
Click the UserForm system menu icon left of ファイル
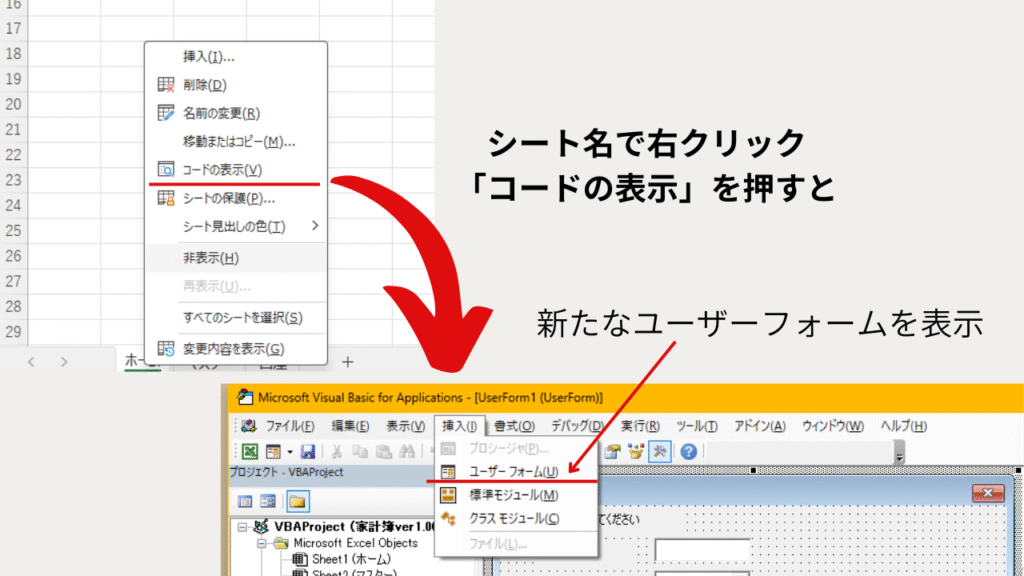(248, 426)
